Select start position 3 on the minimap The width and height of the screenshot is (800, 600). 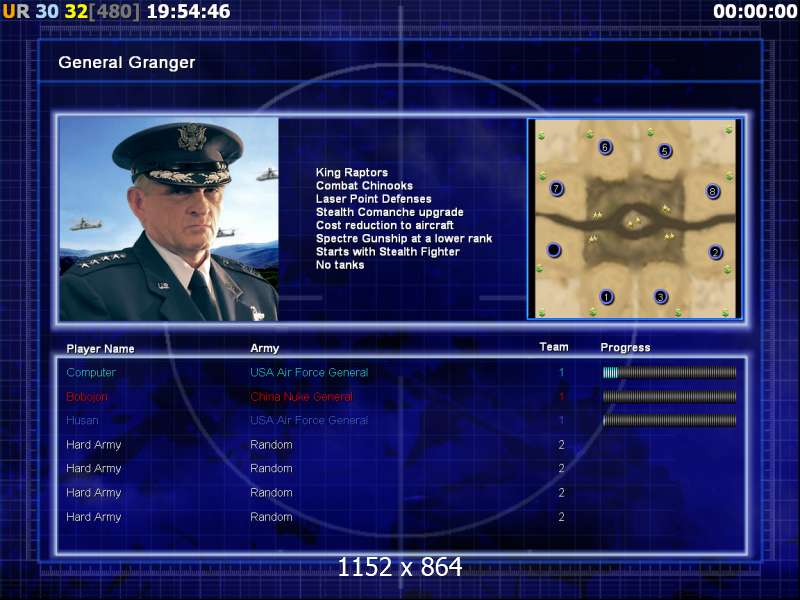[661, 296]
